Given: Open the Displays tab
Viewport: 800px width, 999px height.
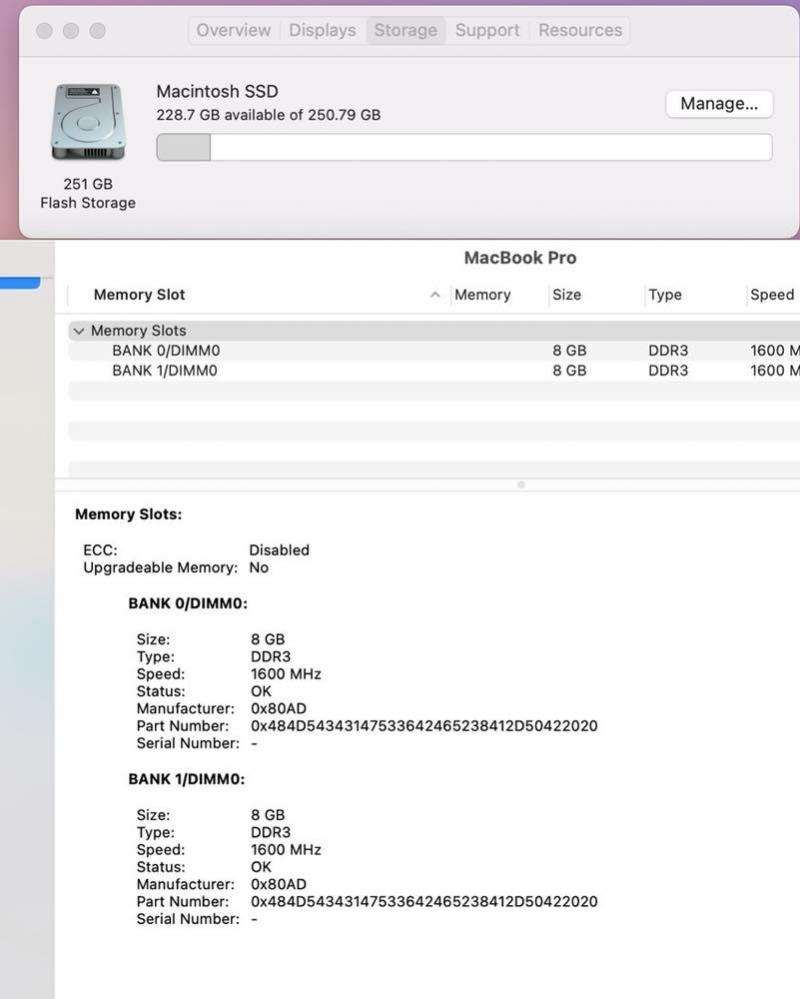Looking at the screenshot, I should pos(322,30).
